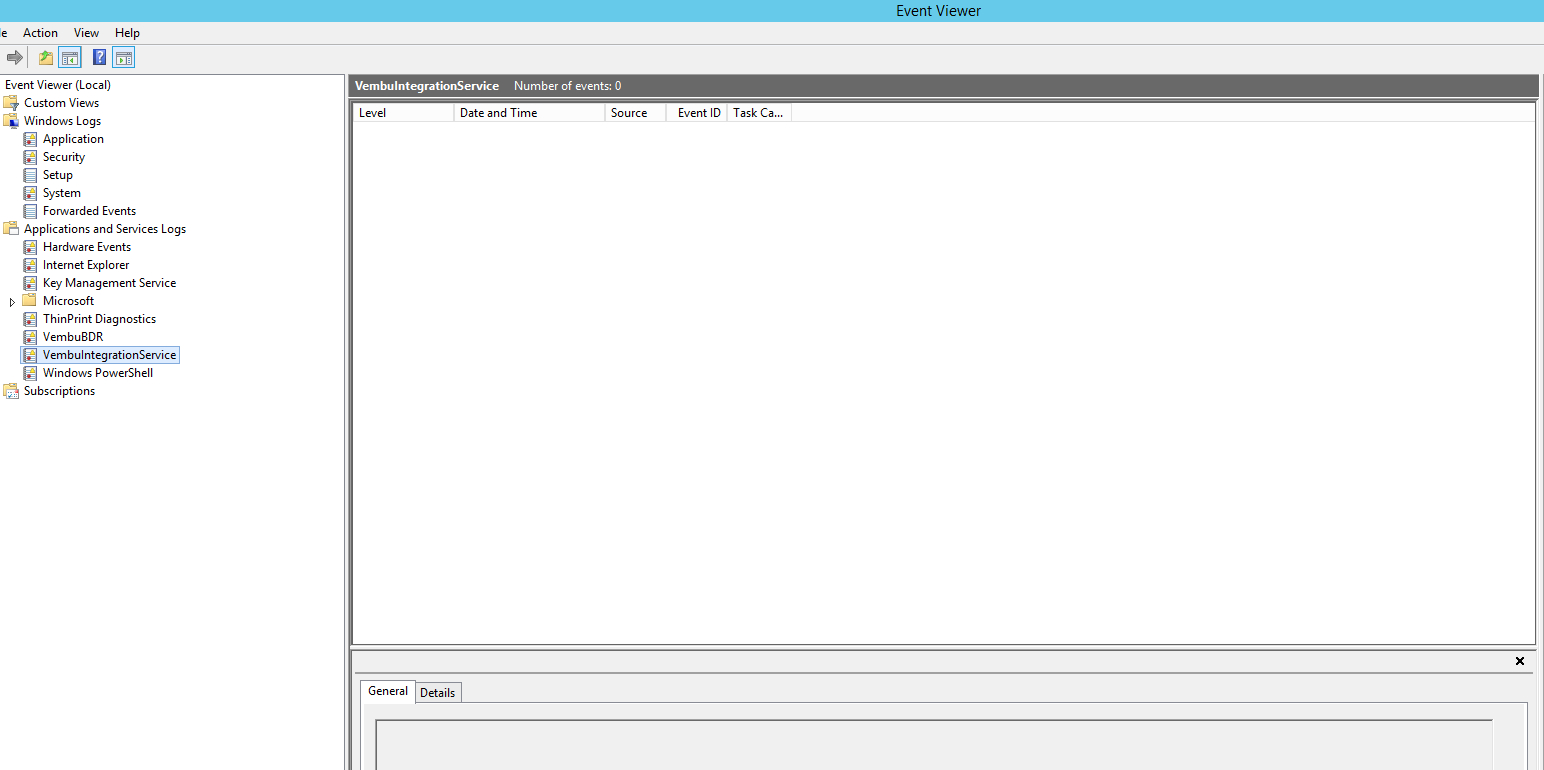Open Help via the question mark icon
Screen dimensions: 1544x770
click(99, 58)
